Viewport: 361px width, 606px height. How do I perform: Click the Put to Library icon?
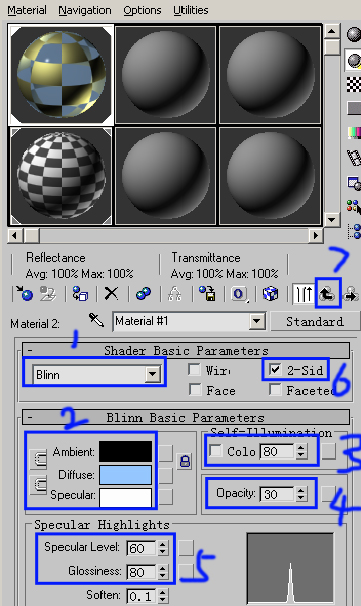[207, 294]
